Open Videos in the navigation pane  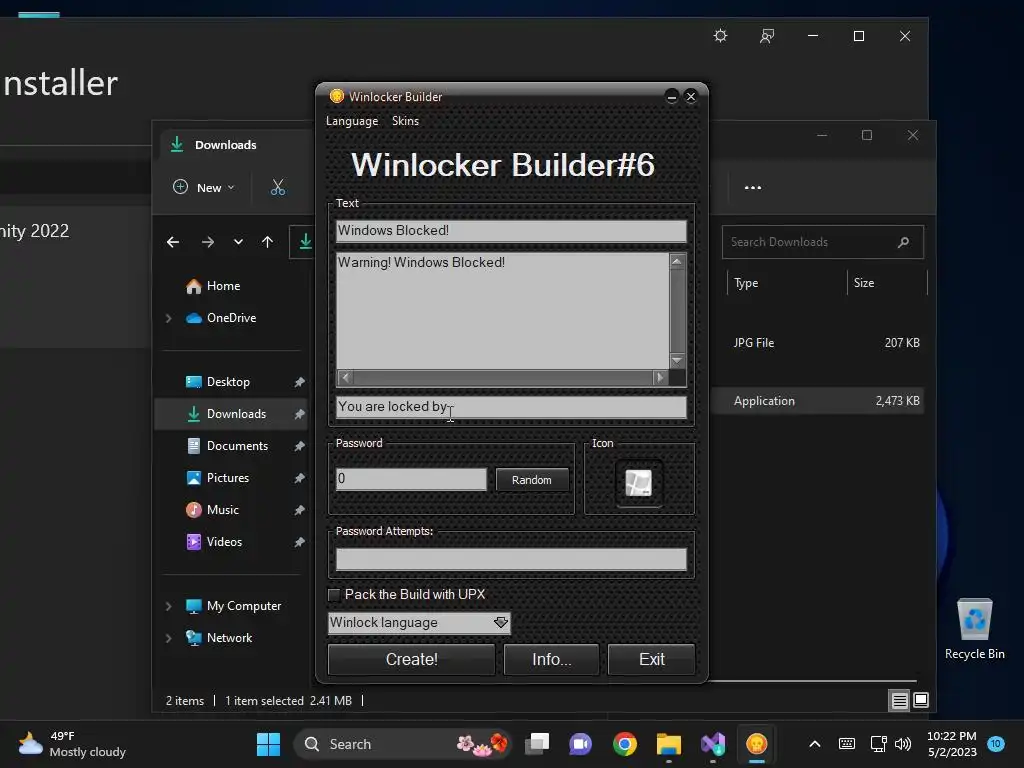[x=224, y=542]
